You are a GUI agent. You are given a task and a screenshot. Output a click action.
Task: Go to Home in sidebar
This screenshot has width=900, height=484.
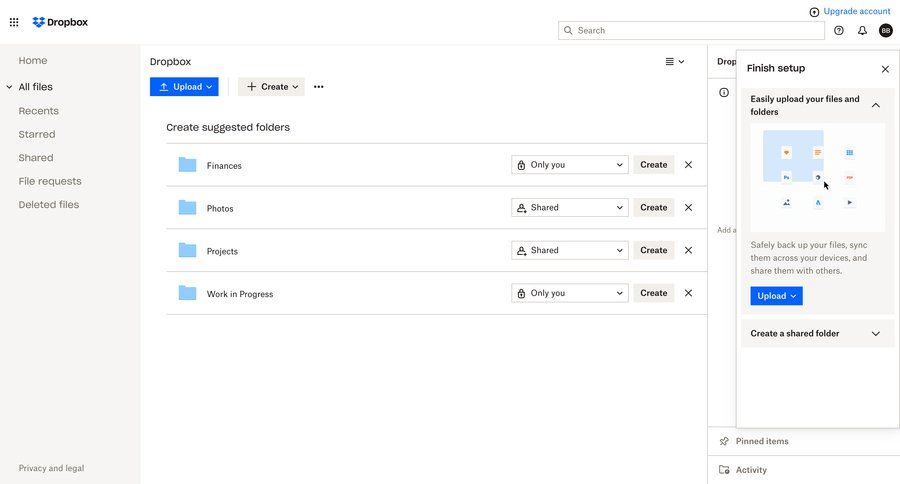pyautogui.click(x=33, y=60)
